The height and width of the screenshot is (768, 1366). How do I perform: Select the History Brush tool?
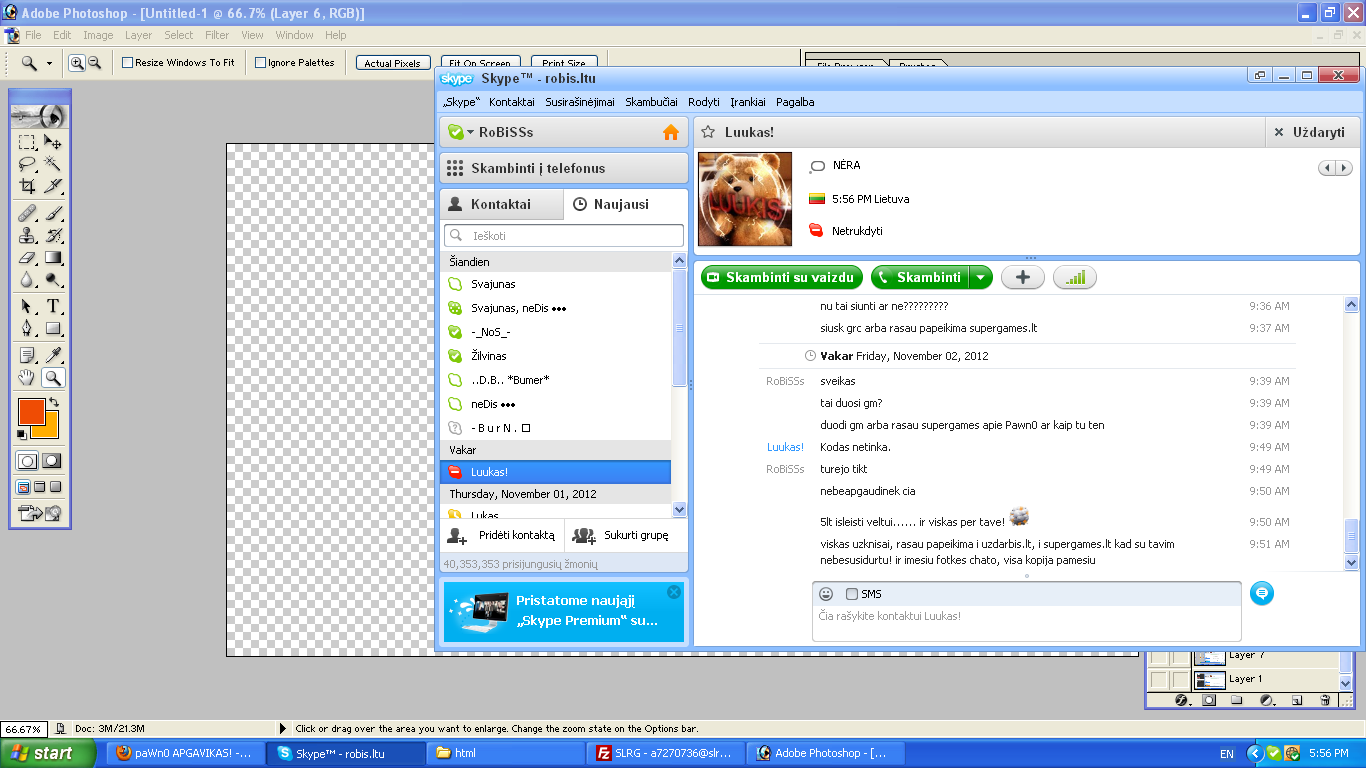pos(53,235)
